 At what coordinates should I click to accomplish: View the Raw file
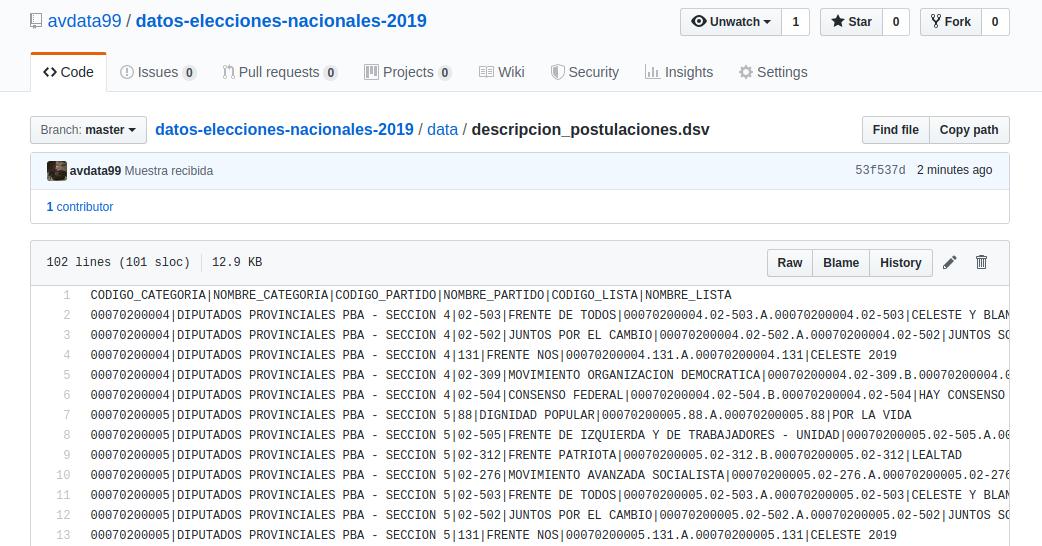click(790, 263)
